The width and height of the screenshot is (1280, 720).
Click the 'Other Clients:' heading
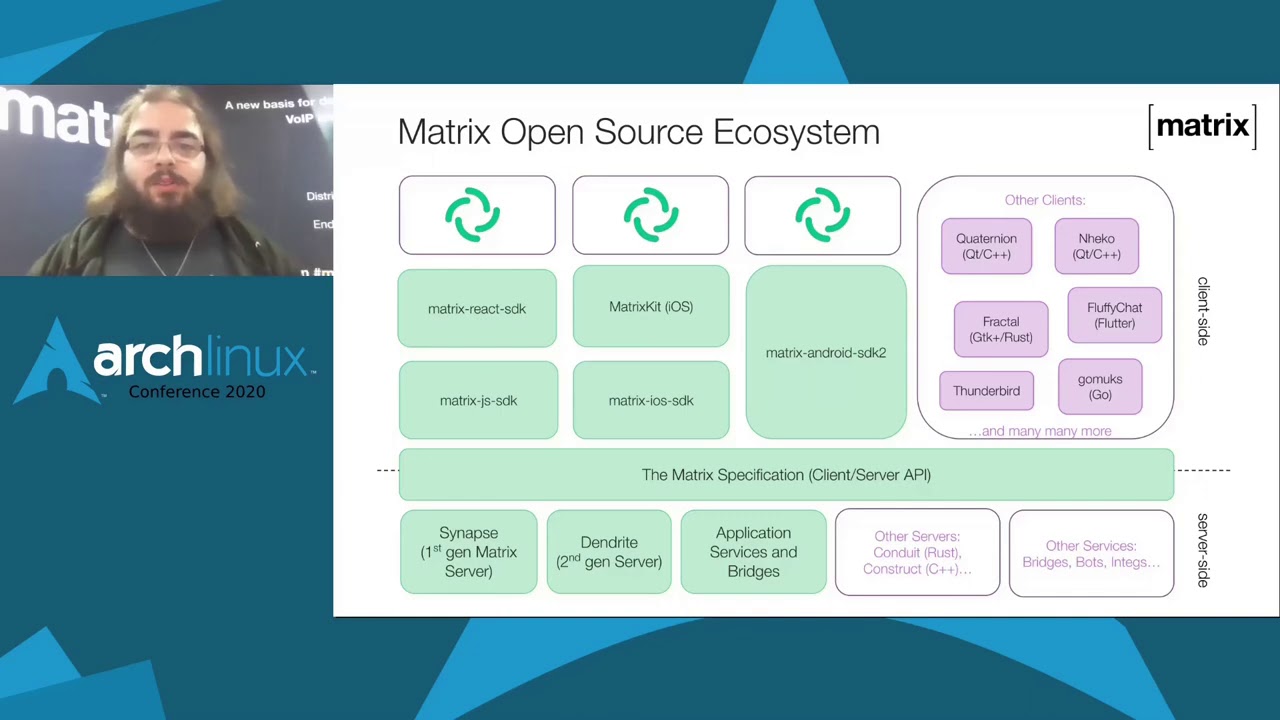click(1045, 200)
